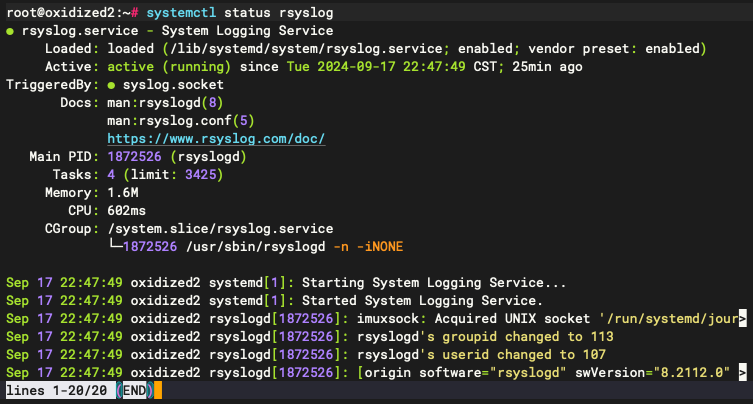Viewport: 753px width, 404px height.
Task: Click 'imuxsock: Acquired UNIX socket' log text
Action: [x=473, y=318]
